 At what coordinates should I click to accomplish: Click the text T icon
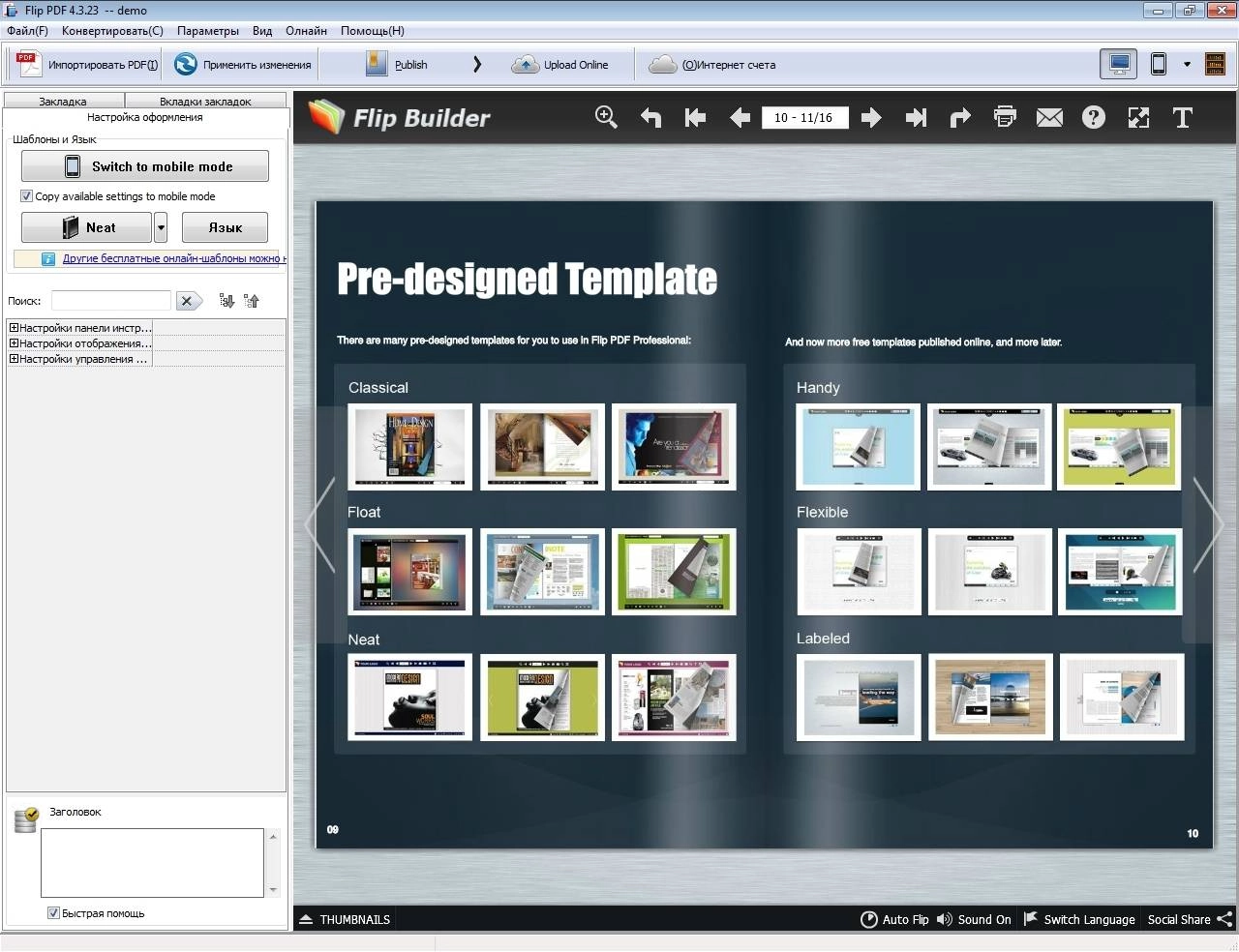1182,117
